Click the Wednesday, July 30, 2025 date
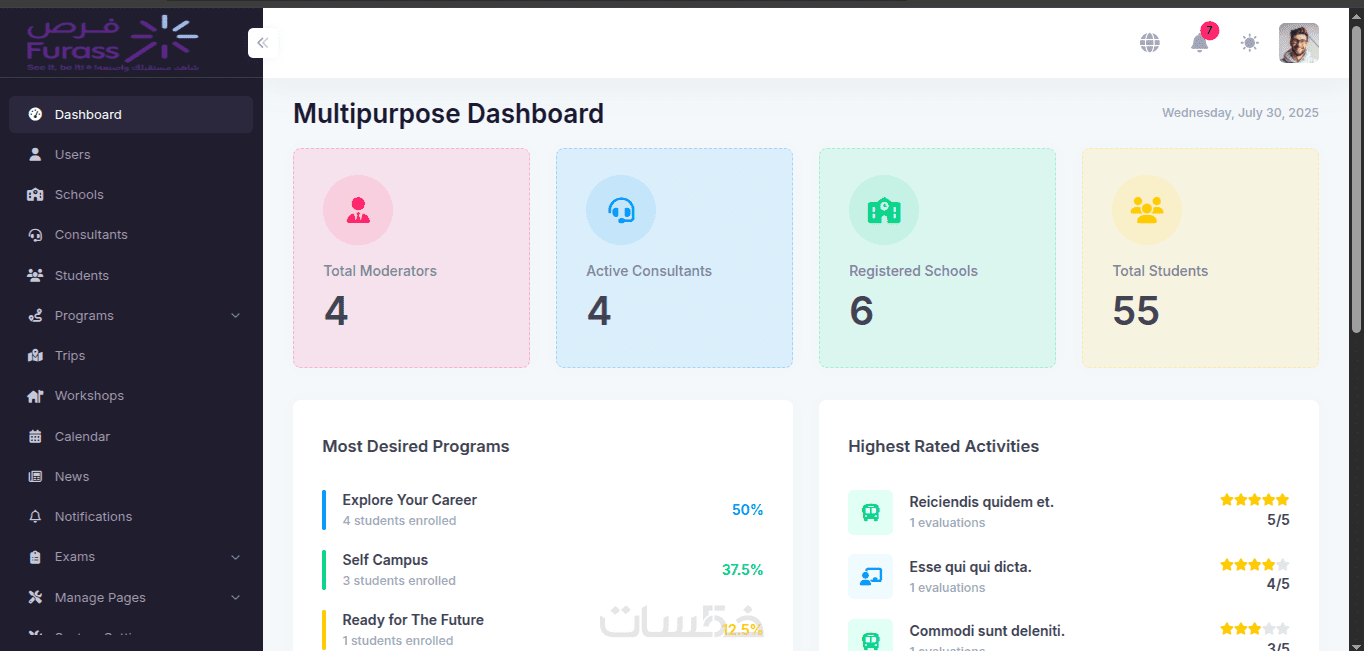The height and width of the screenshot is (651, 1364). tap(1240, 113)
